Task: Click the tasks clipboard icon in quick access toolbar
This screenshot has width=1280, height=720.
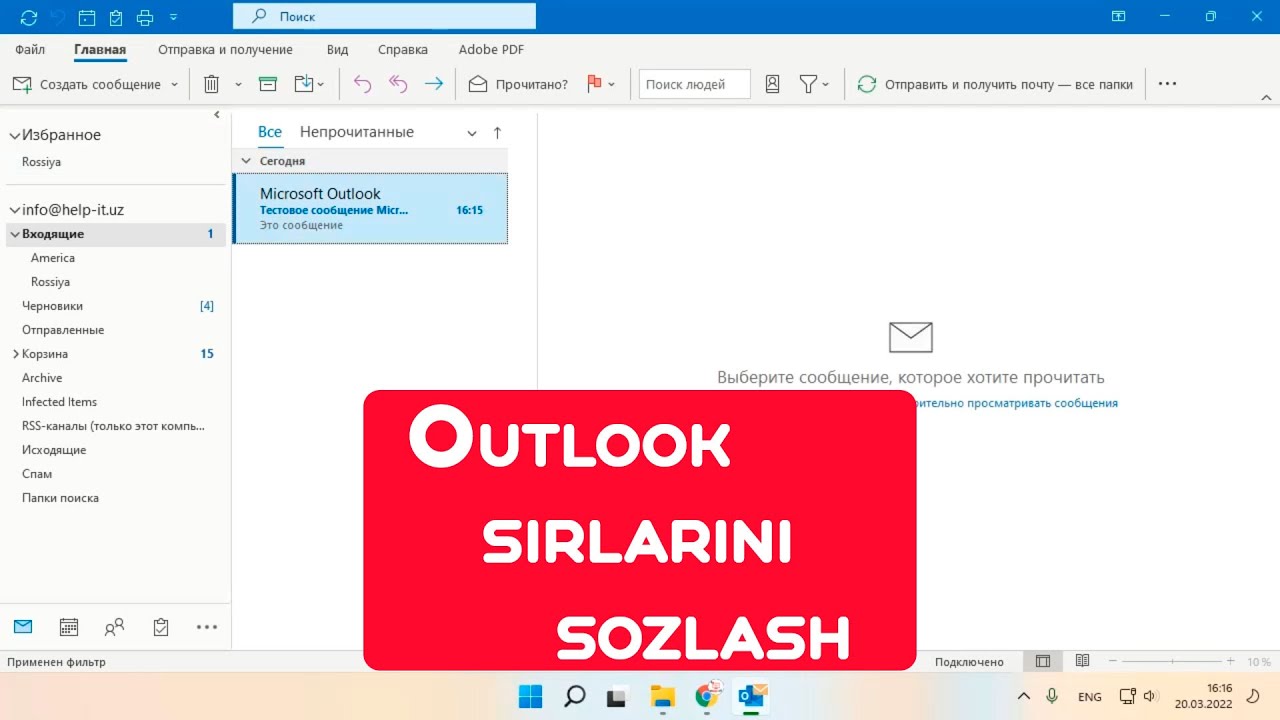Action: pos(116,17)
